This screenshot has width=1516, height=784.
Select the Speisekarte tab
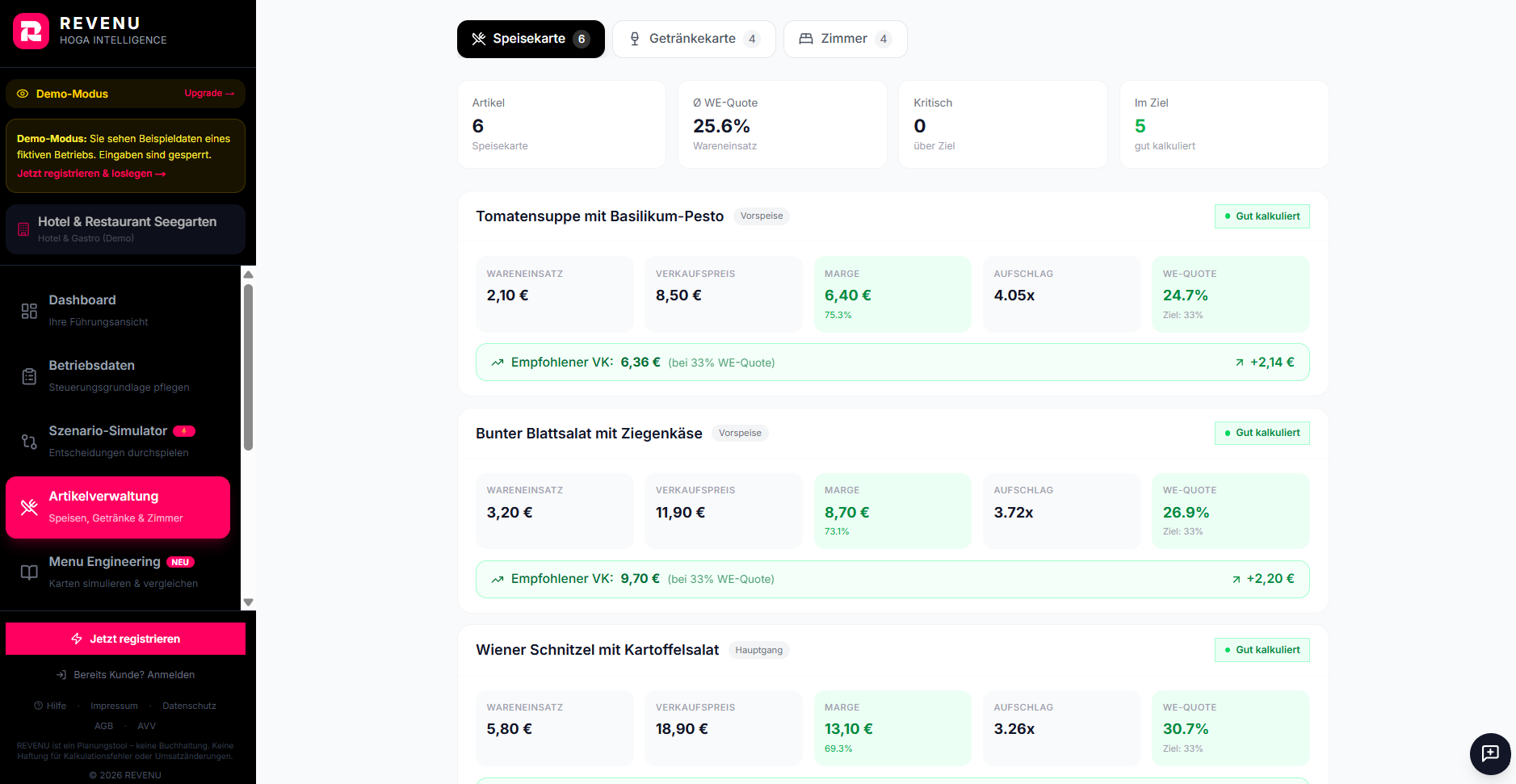click(530, 39)
